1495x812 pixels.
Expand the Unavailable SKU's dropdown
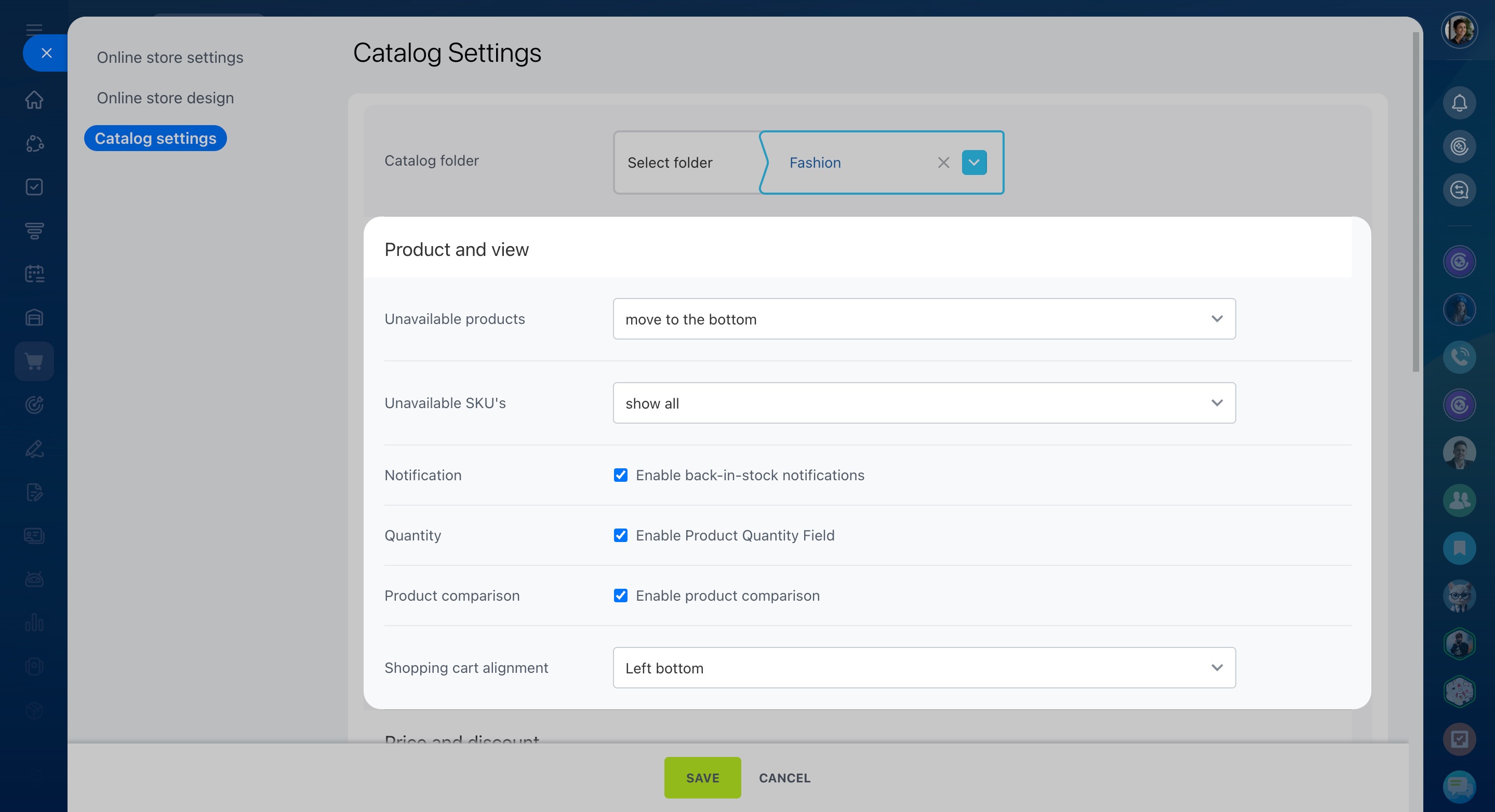click(x=924, y=403)
